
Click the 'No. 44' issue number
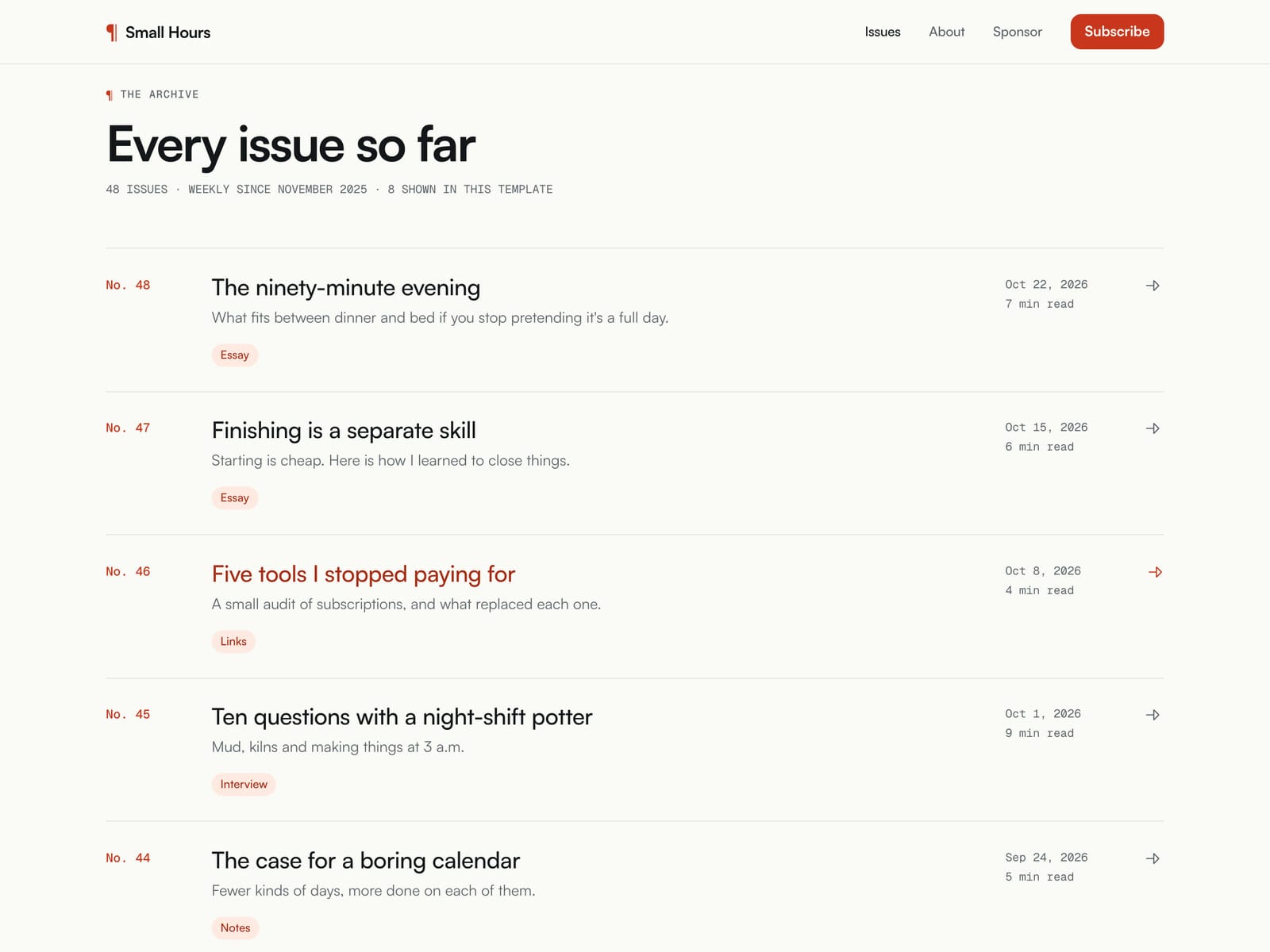point(128,858)
